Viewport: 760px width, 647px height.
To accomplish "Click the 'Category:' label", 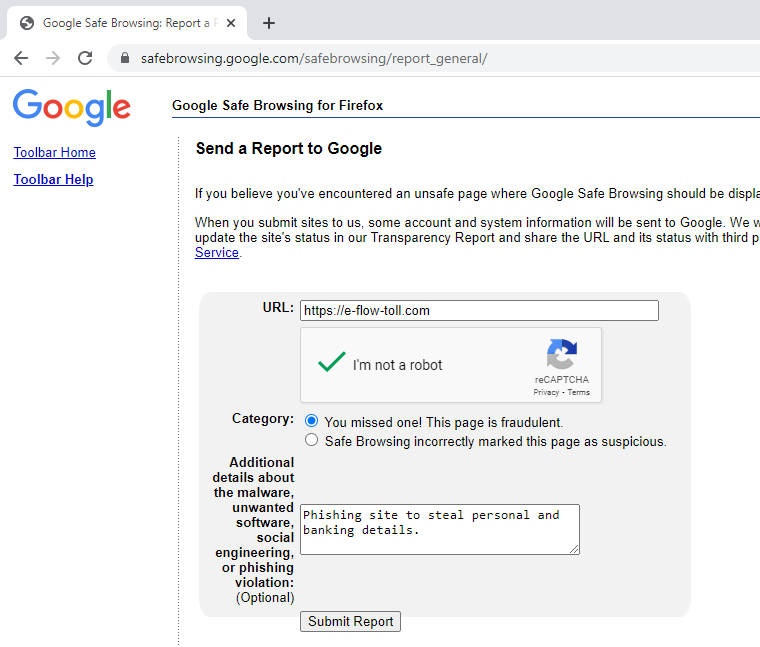I will pyautogui.click(x=263, y=418).
